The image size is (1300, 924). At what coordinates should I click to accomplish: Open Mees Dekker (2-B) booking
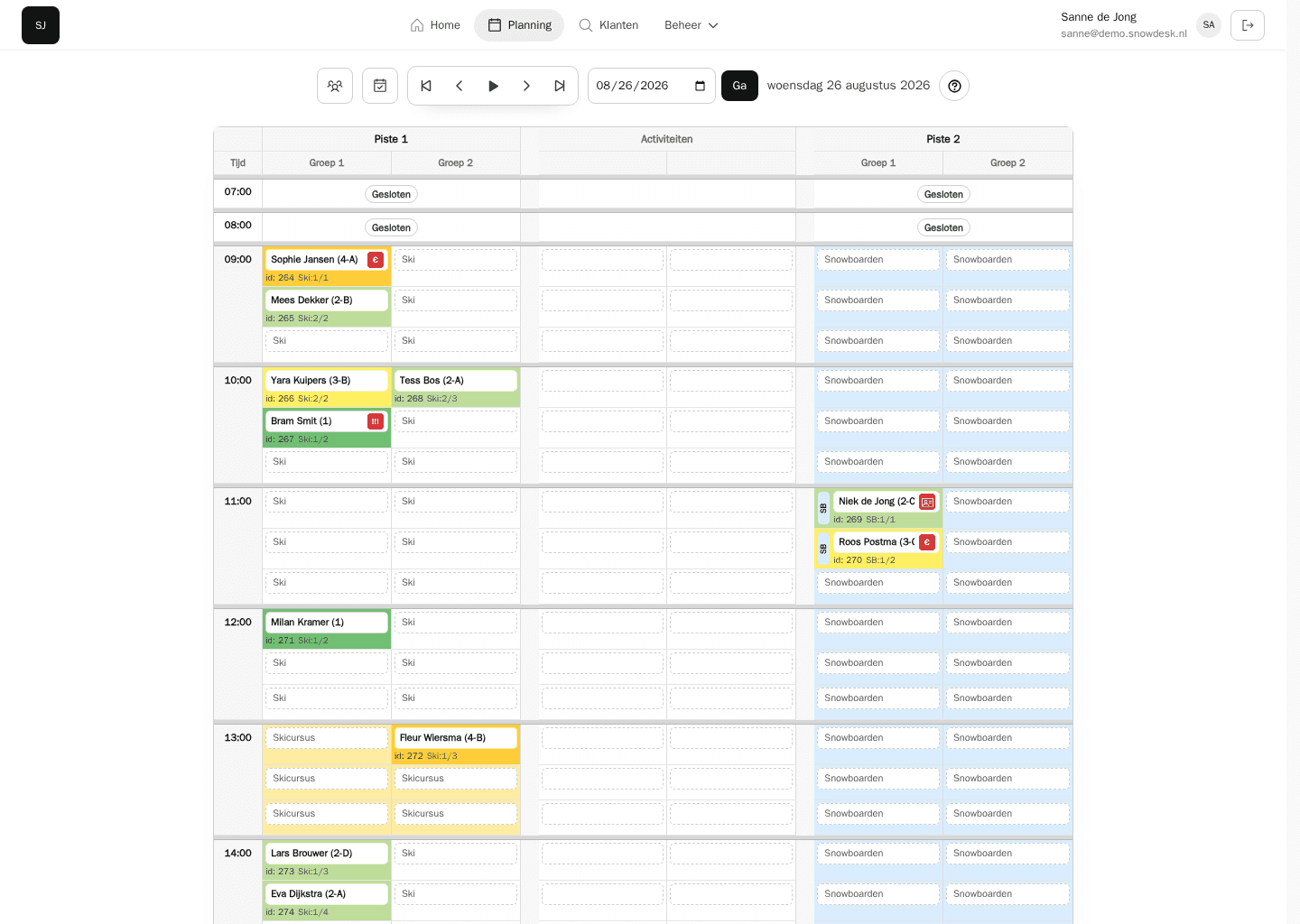(327, 300)
